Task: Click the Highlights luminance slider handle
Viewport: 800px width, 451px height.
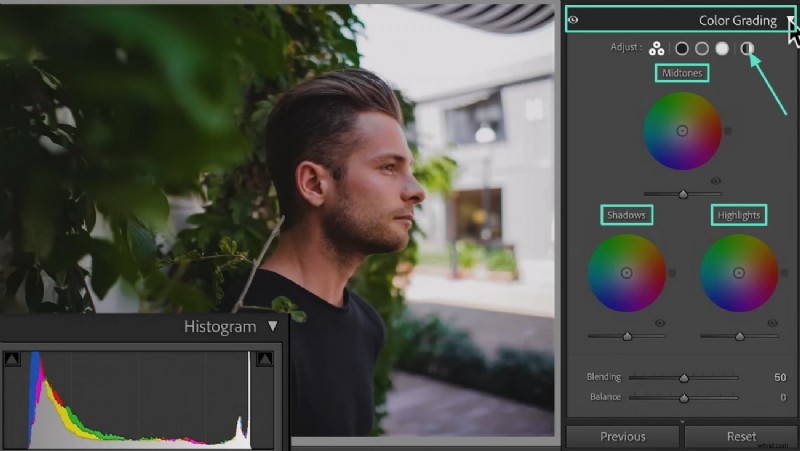Action: click(x=740, y=336)
